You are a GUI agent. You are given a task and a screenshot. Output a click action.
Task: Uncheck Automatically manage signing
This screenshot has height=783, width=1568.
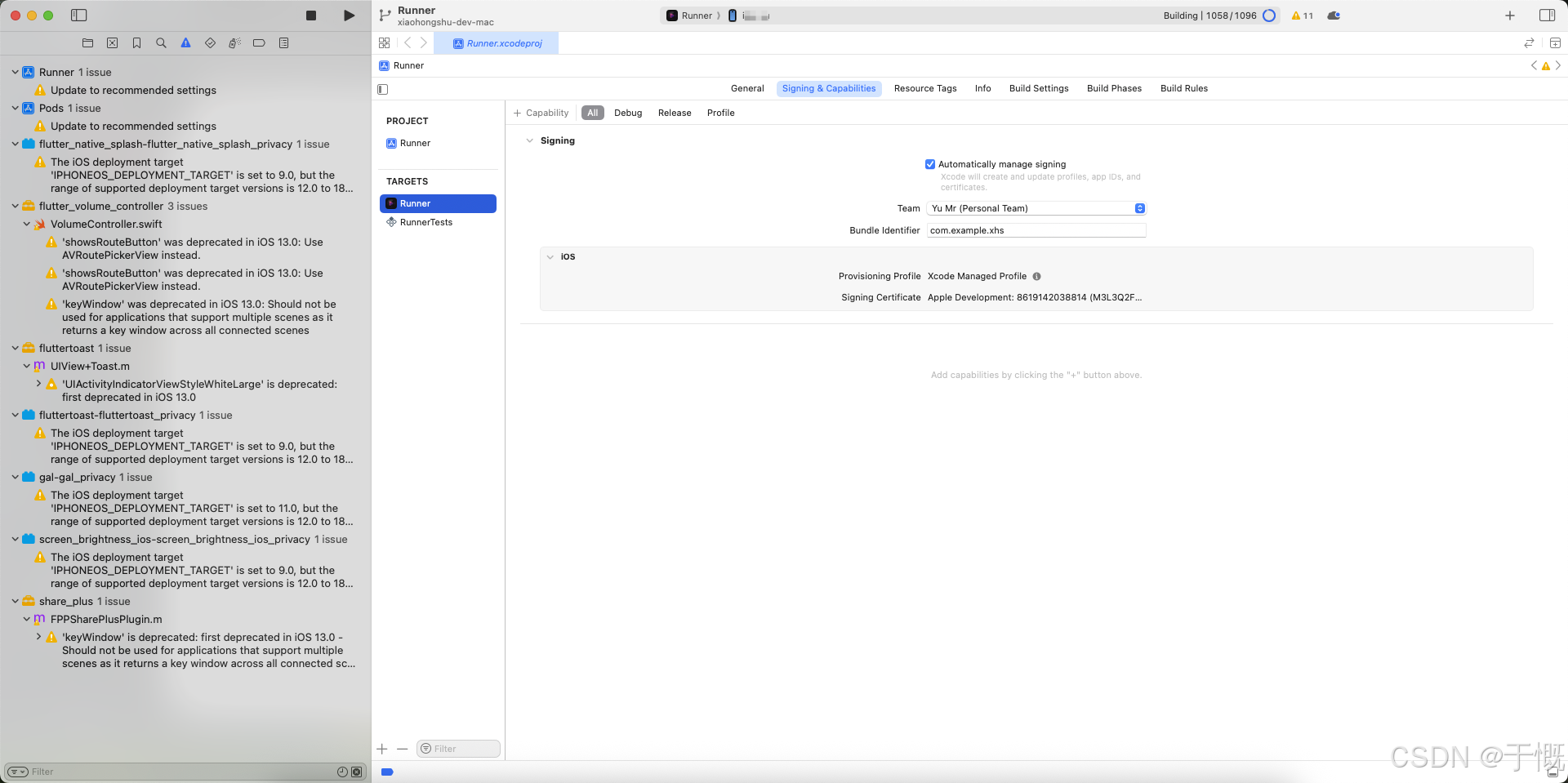pyautogui.click(x=930, y=164)
